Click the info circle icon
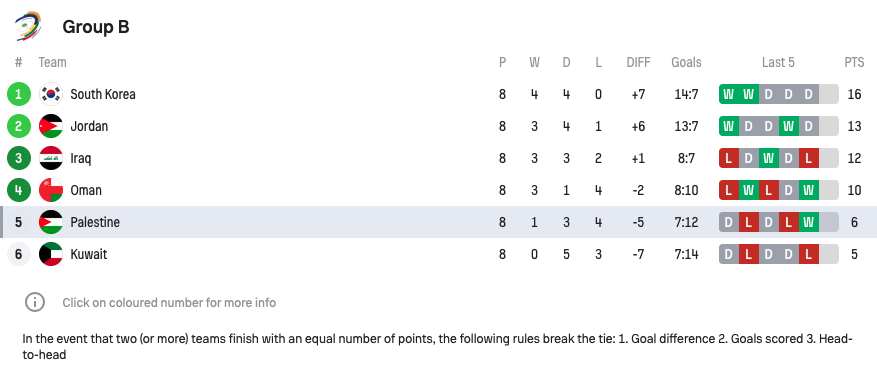This screenshot has width=877, height=370. pyautogui.click(x=35, y=302)
